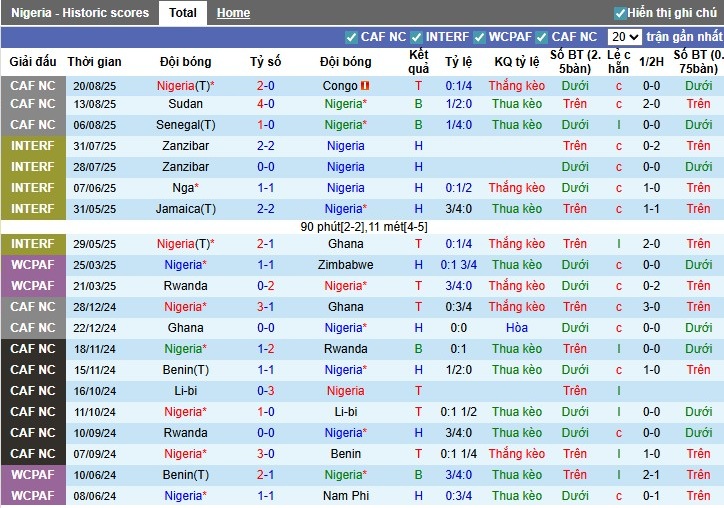Click the Nga team name
The image size is (724, 508).
[185, 188]
